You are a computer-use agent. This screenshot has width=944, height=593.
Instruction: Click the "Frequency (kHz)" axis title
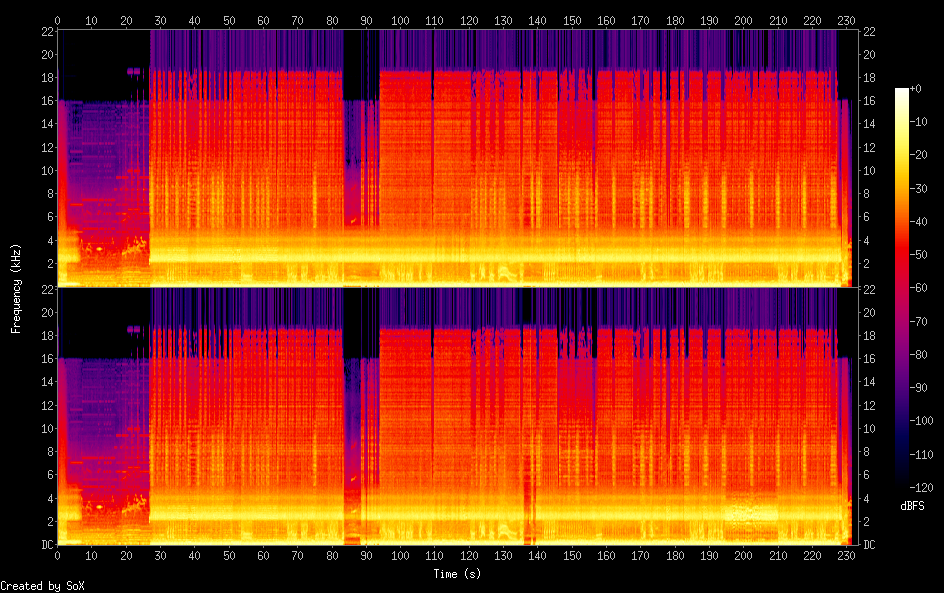tap(16, 288)
